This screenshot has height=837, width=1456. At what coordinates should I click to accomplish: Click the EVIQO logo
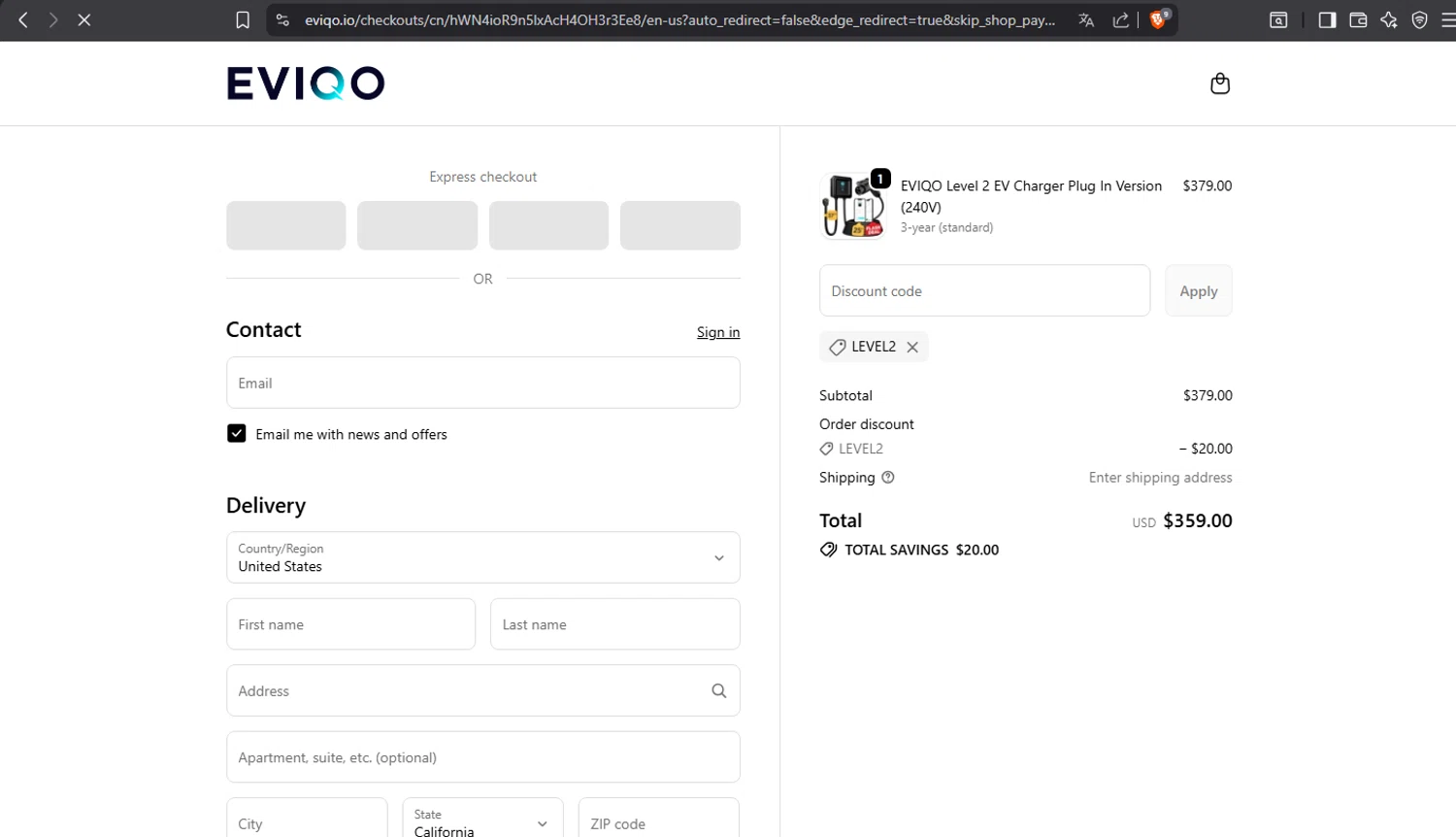[306, 84]
